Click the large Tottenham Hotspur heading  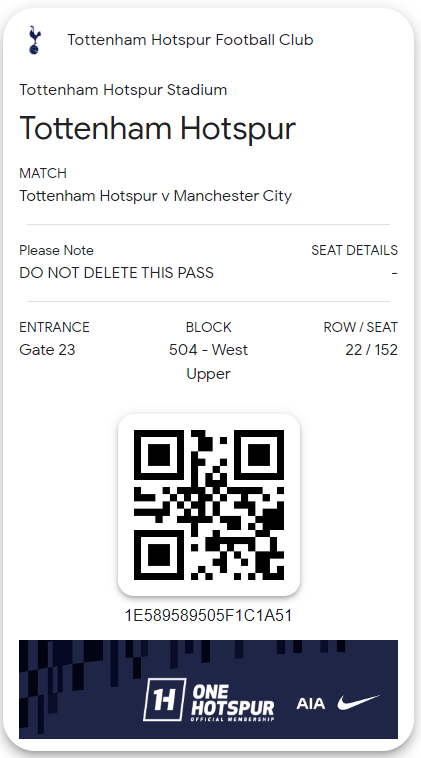click(x=158, y=128)
